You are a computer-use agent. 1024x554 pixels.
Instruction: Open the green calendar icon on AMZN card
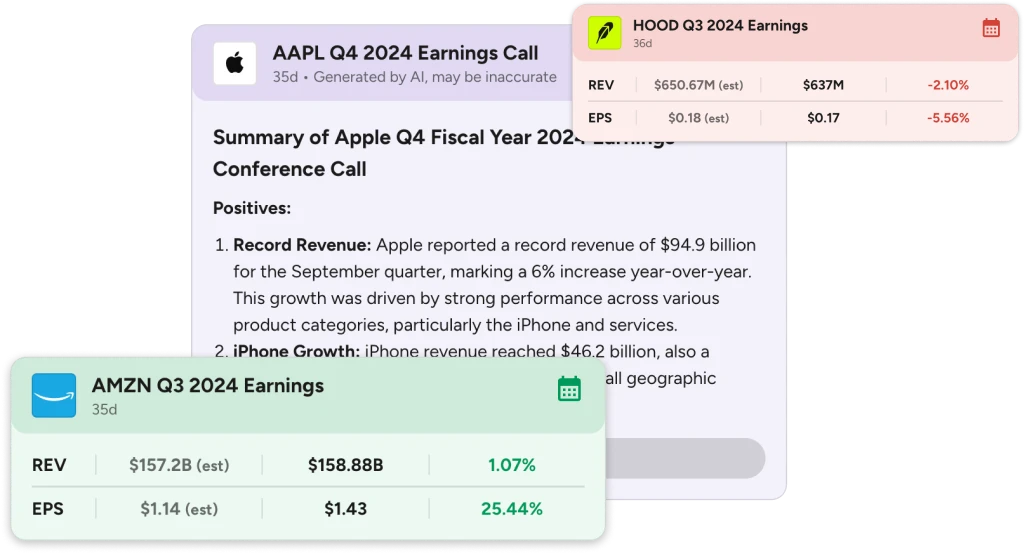click(x=569, y=389)
